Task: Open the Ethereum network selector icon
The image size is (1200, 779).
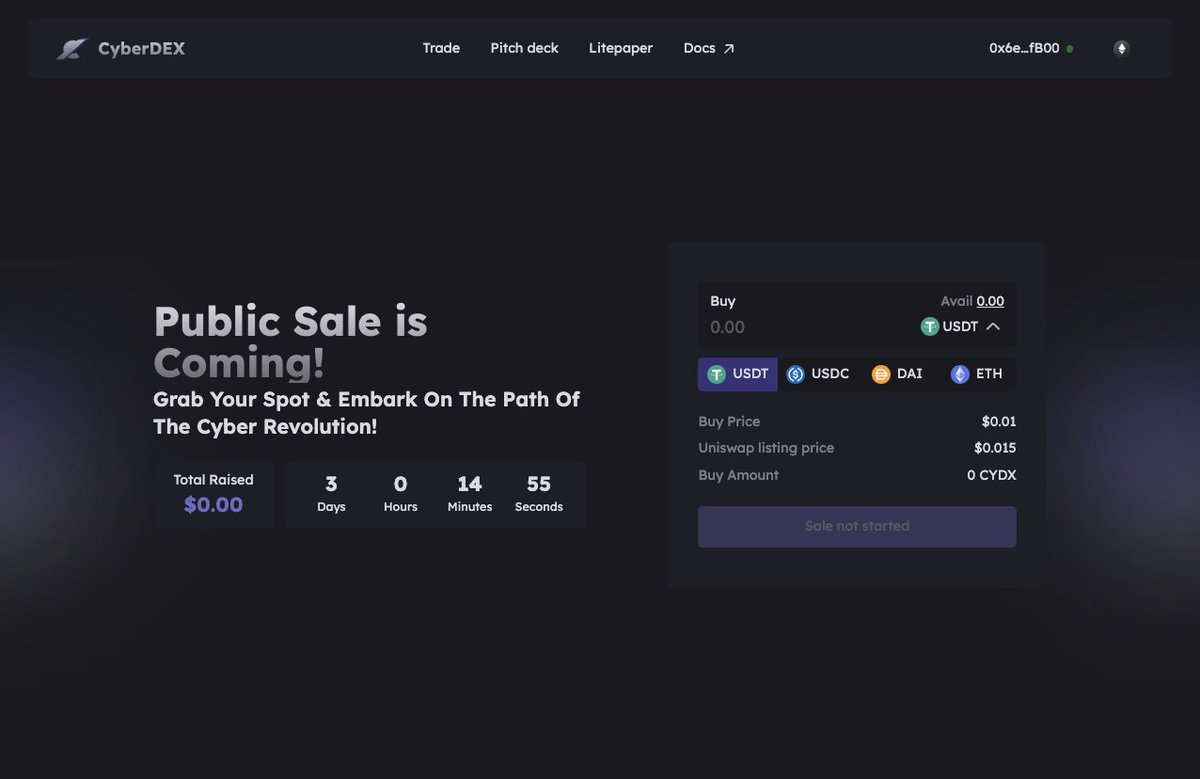Action: pos(1121,48)
